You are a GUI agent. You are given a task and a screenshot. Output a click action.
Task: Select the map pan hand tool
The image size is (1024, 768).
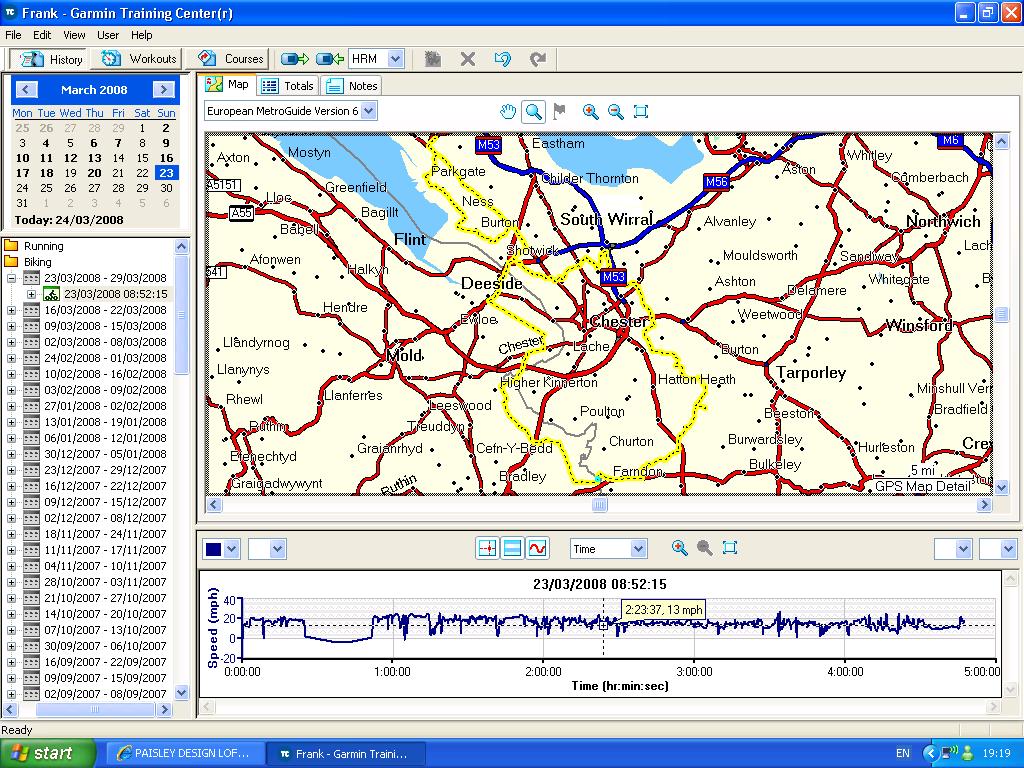508,112
